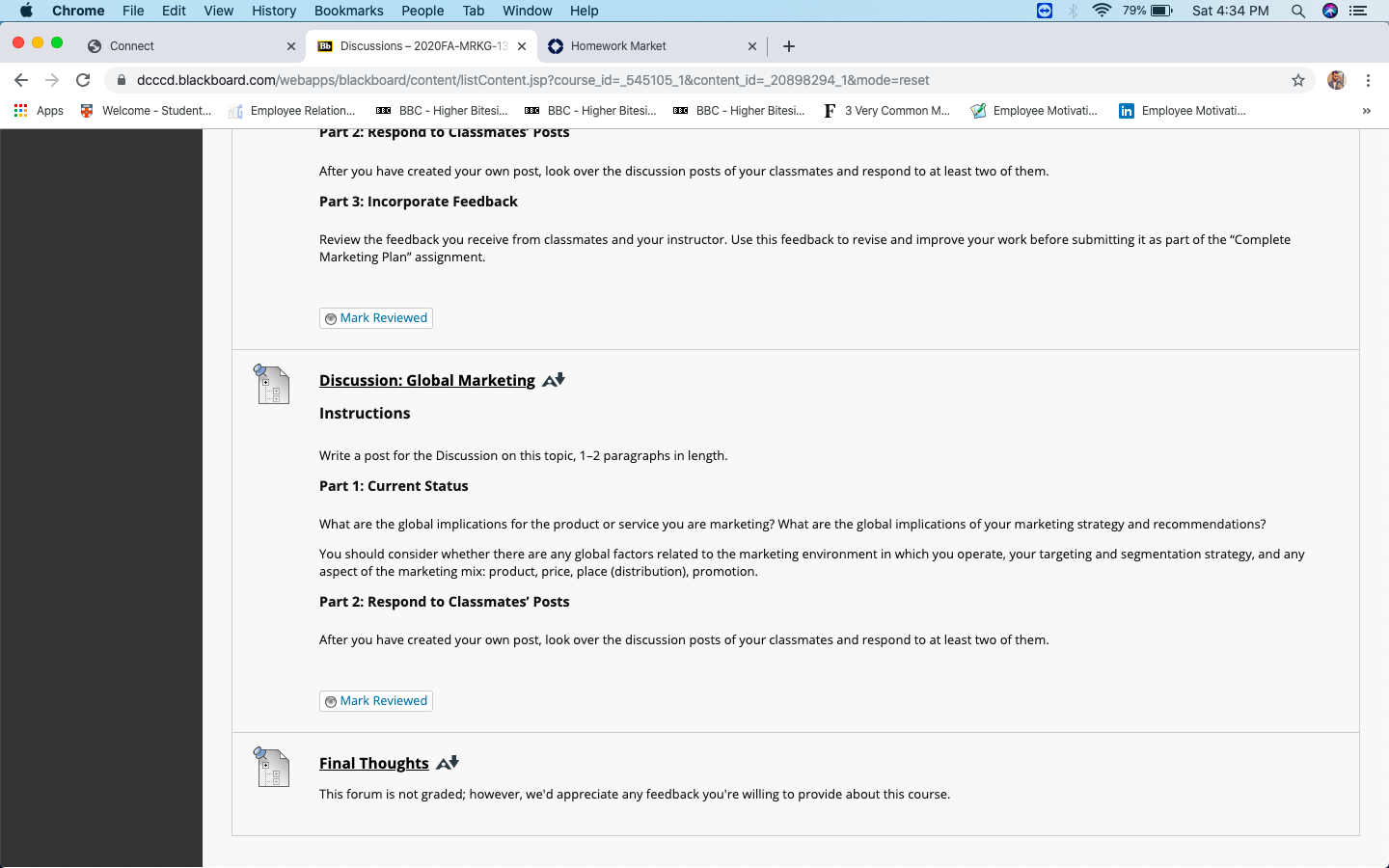The height and width of the screenshot is (868, 1389).
Task: Go forward to the next page
Action: pos(52,80)
